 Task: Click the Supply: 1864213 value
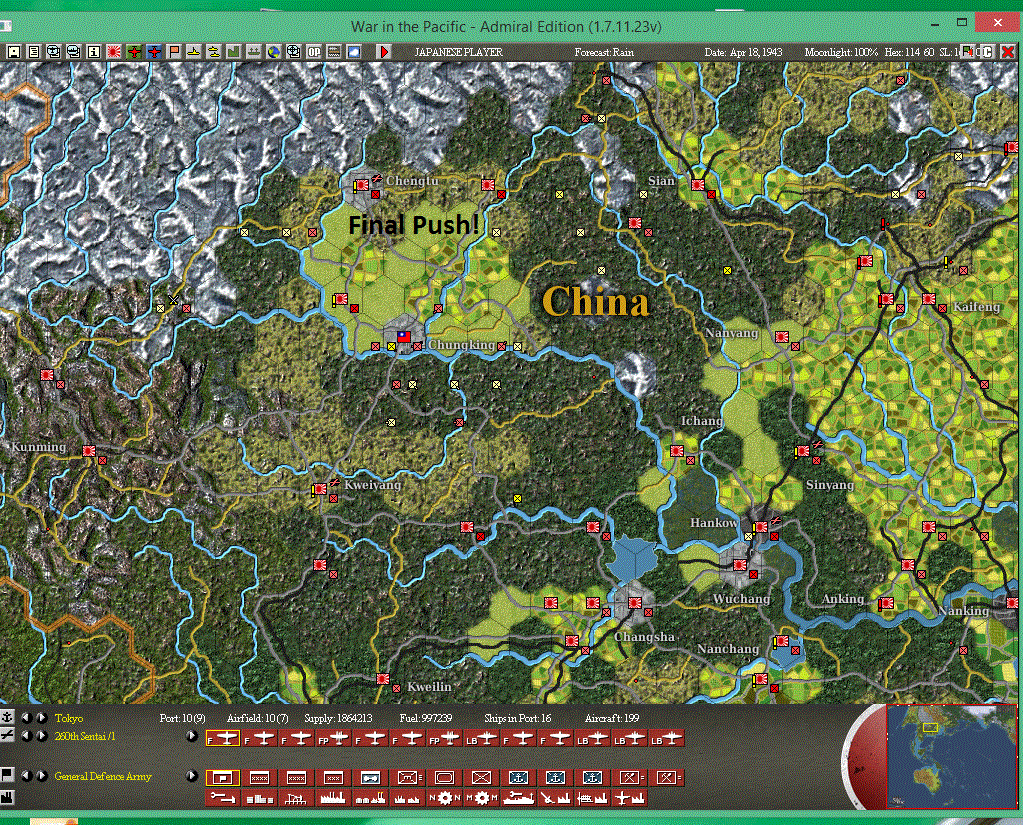338,718
